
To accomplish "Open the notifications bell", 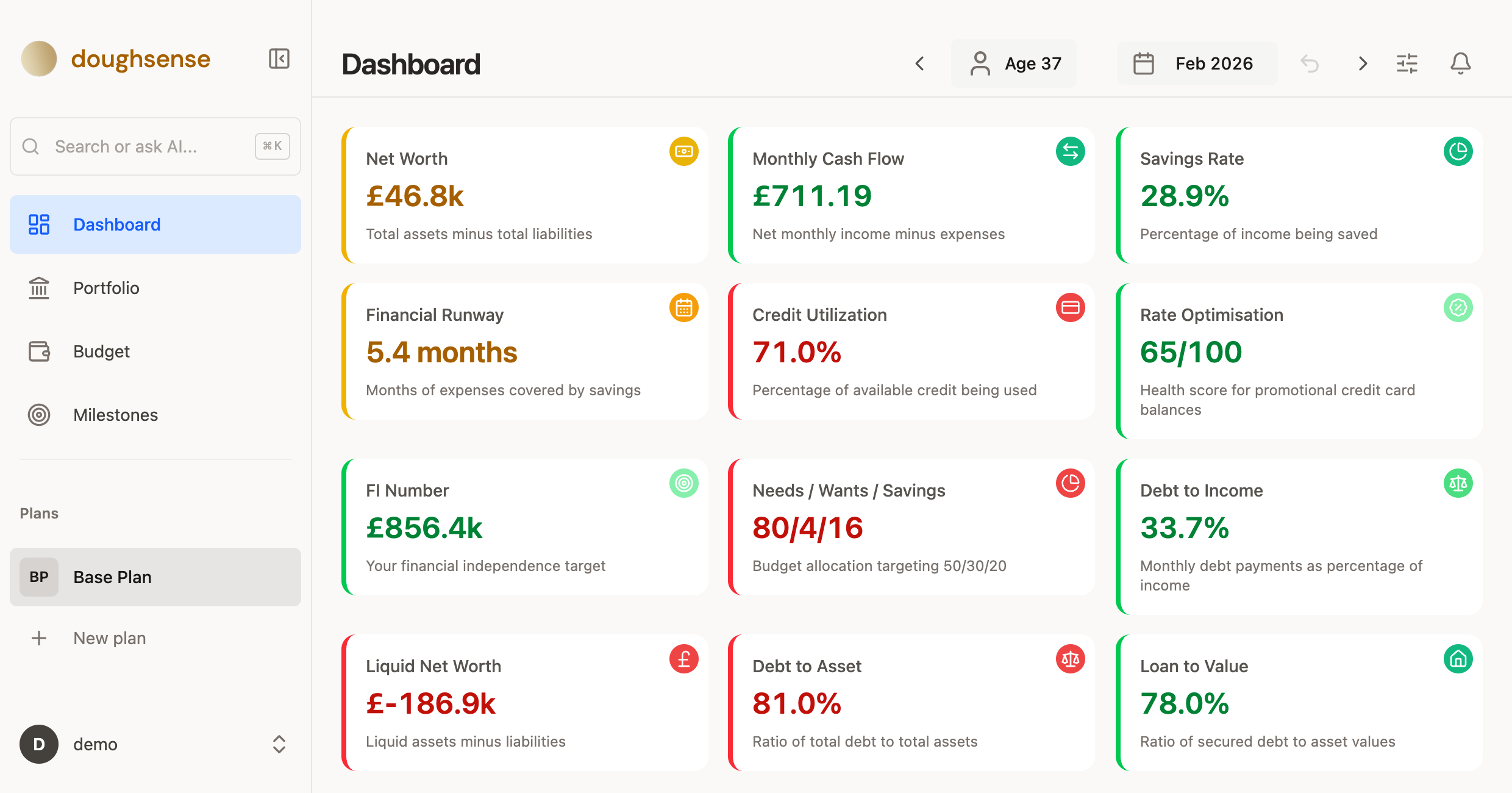I will [1461, 63].
